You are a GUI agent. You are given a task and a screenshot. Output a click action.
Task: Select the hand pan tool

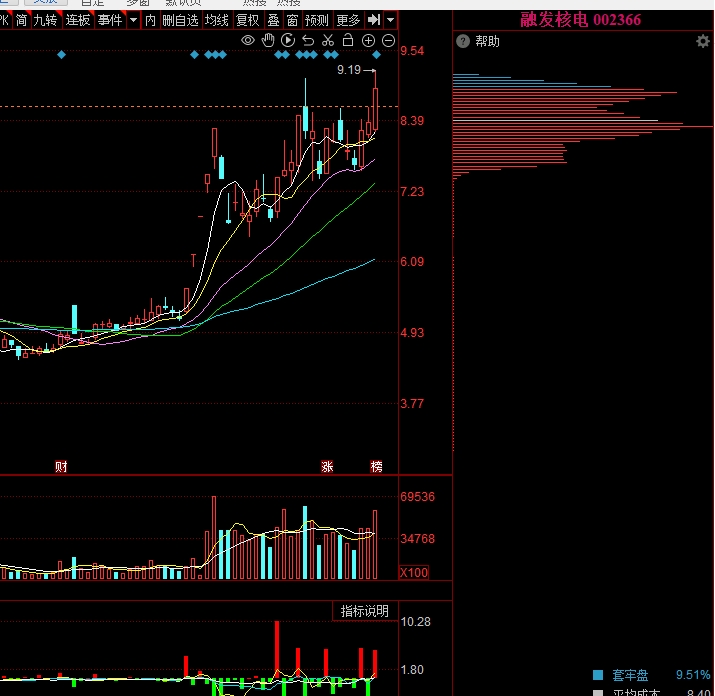click(268, 41)
